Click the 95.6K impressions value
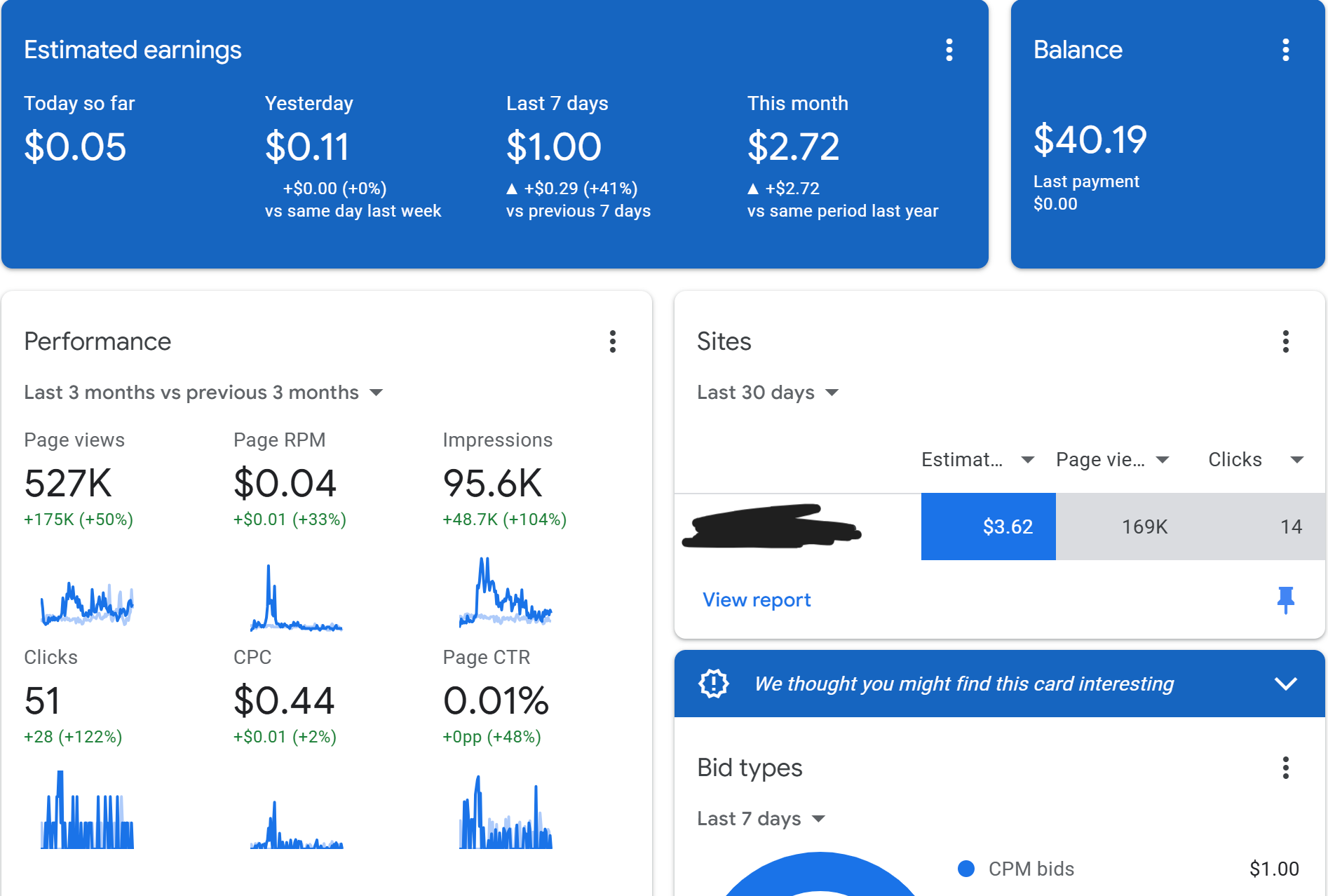Viewport: 1328px width, 896px height. [492, 483]
